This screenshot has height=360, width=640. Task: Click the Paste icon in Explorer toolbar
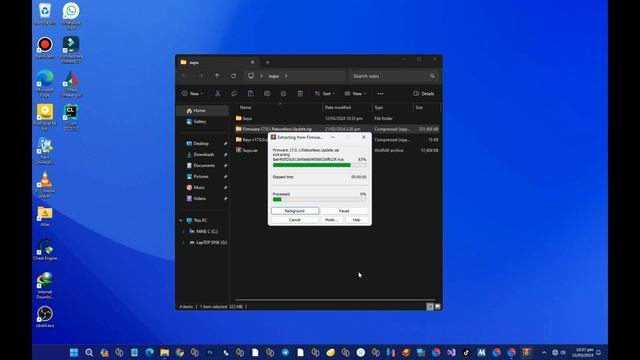click(x=251, y=93)
